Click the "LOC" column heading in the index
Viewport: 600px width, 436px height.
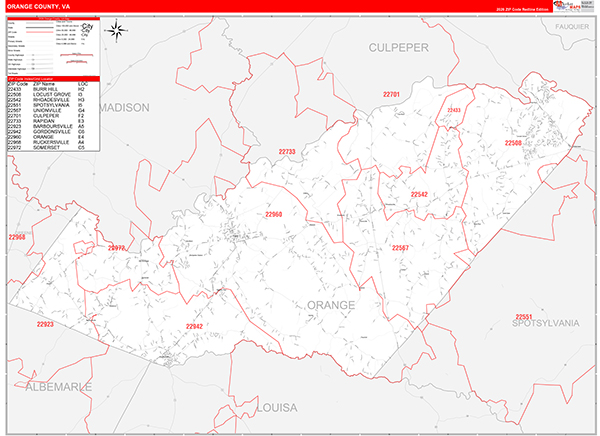(83, 84)
